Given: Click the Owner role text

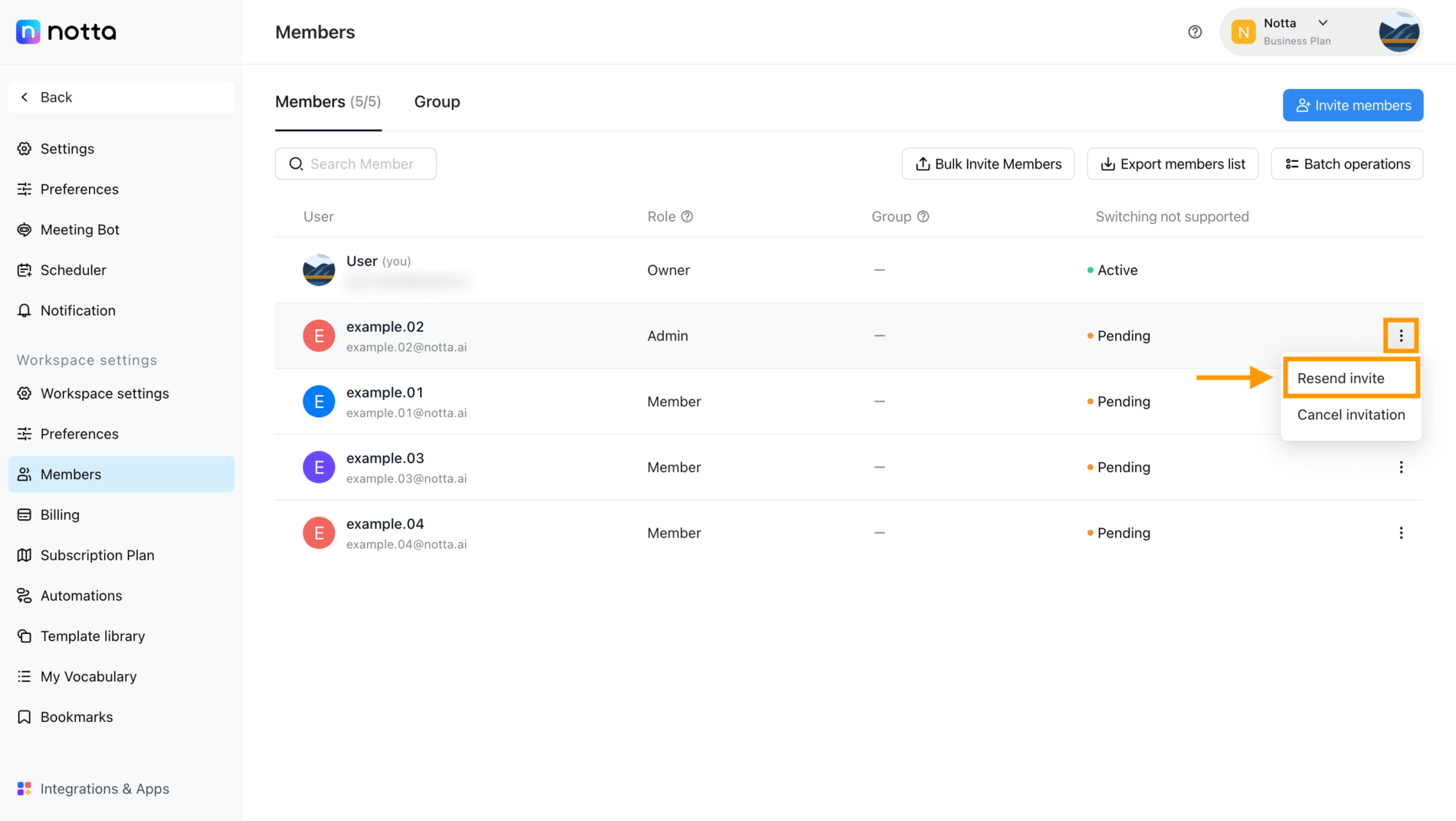Looking at the screenshot, I should [668, 270].
